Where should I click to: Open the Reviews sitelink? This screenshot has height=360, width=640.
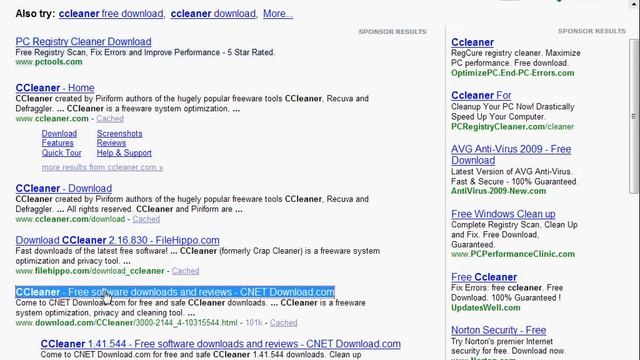[x=111, y=143]
